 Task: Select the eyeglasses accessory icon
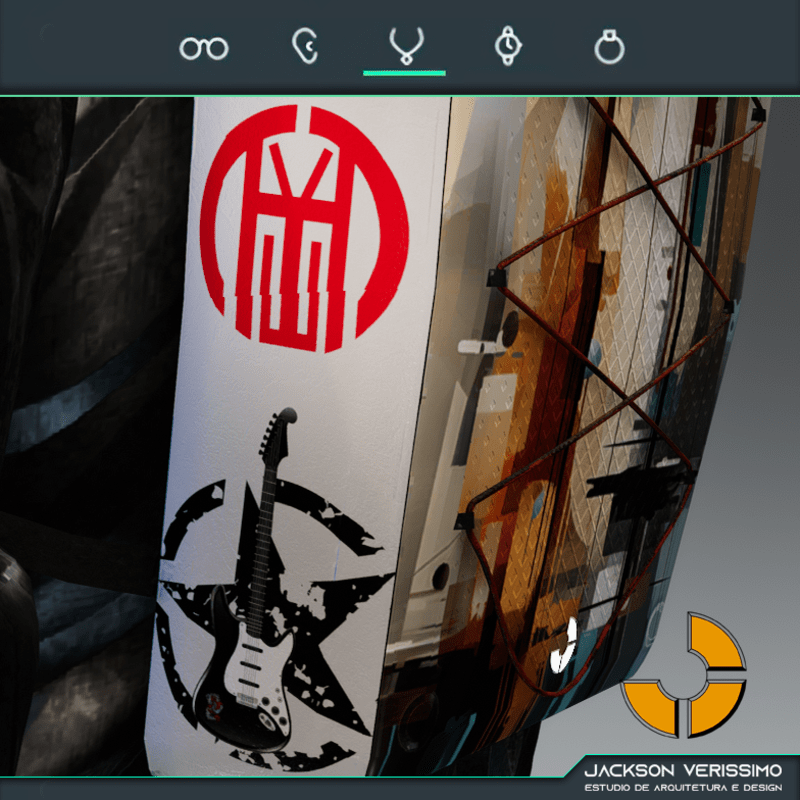tap(204, 47)
